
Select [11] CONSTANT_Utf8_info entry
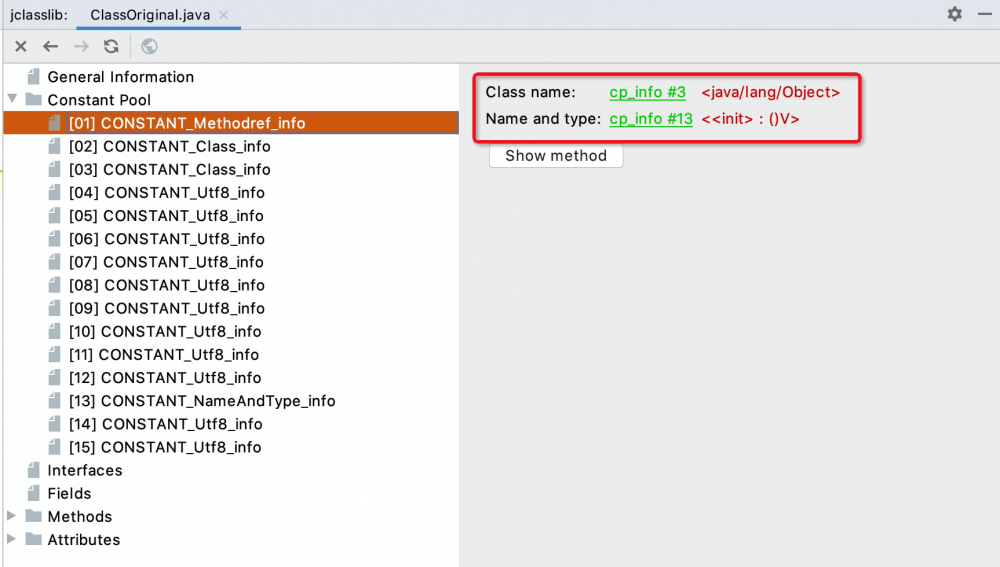163,354
